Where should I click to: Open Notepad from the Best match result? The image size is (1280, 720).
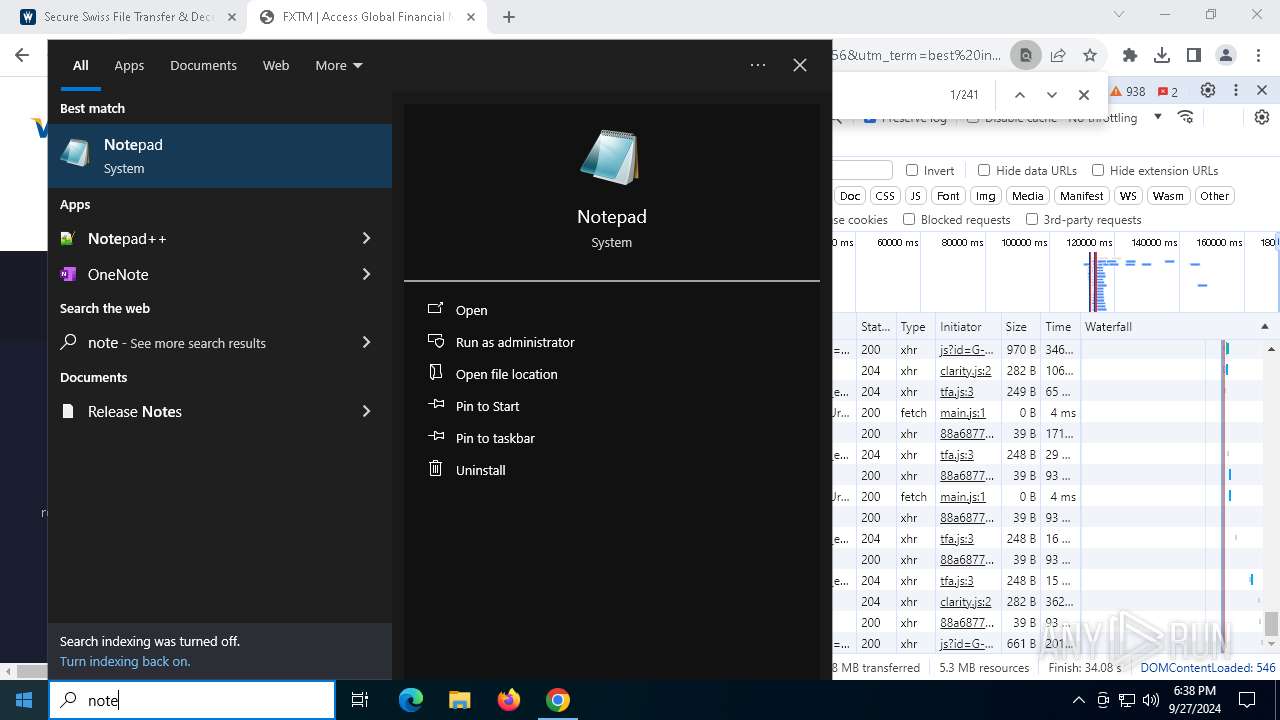click(x=220, y=156)
